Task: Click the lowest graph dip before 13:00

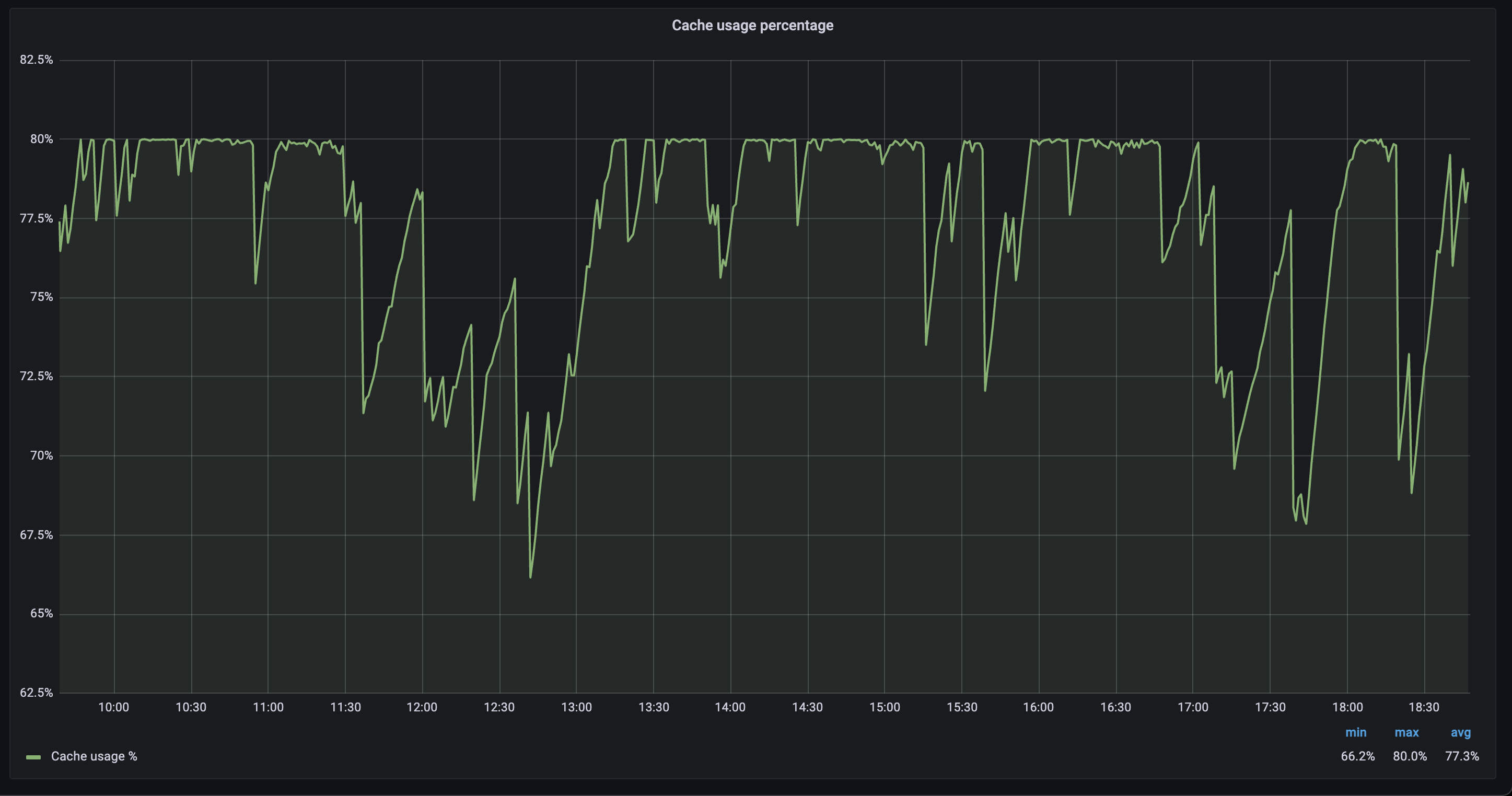Action: pos(530,577)
